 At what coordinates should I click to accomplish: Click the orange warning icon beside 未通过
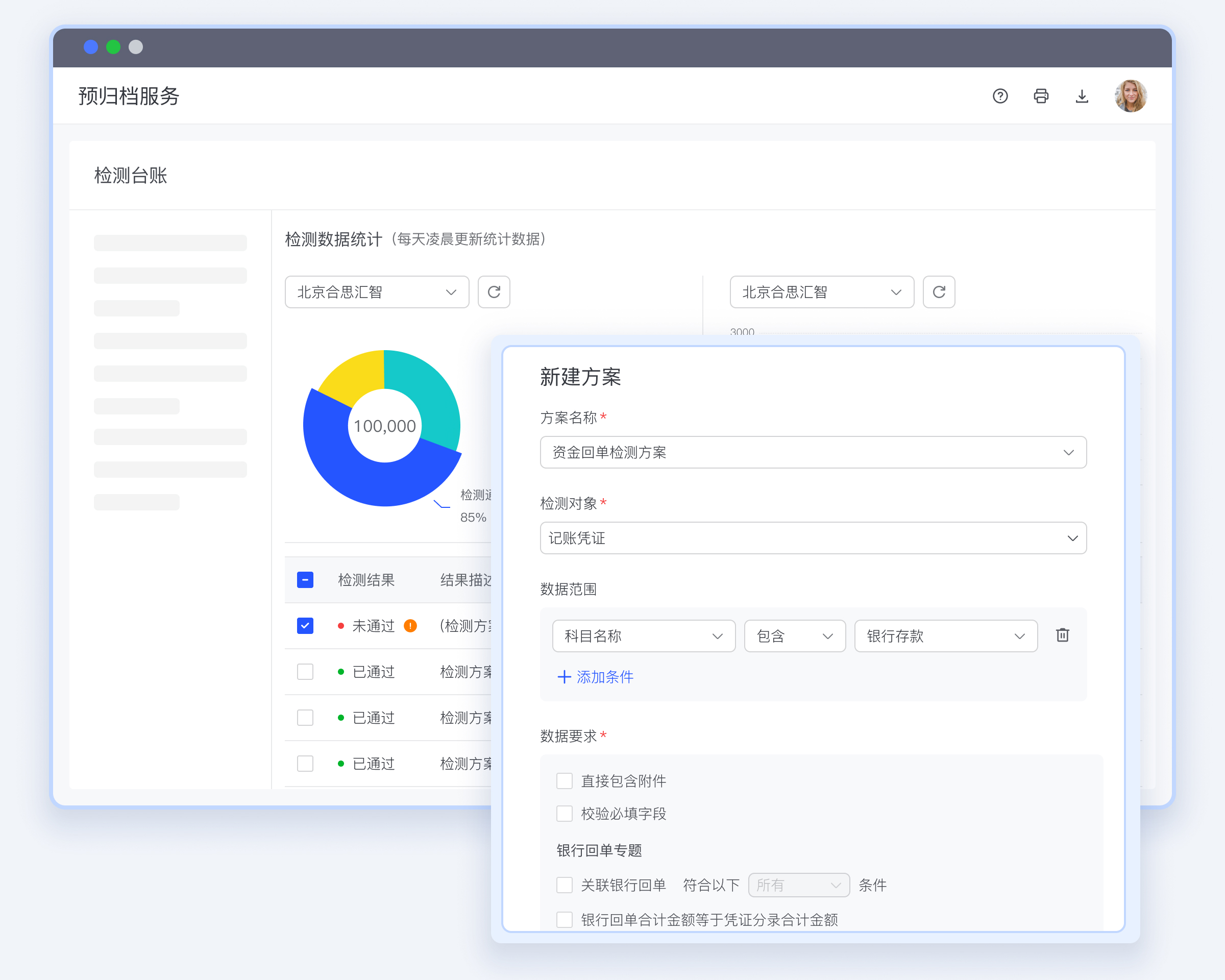coord(410,626)
